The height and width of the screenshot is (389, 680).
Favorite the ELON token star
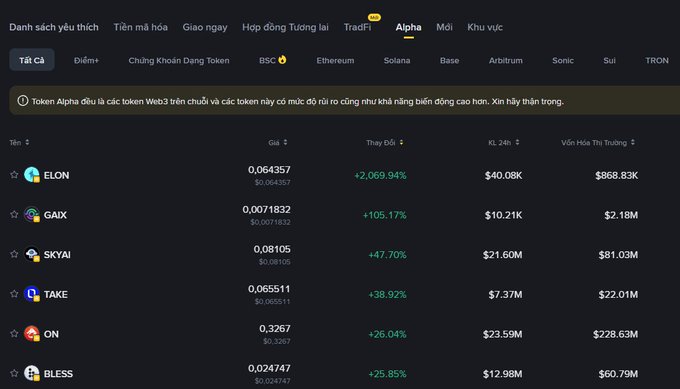click(14, 175)
